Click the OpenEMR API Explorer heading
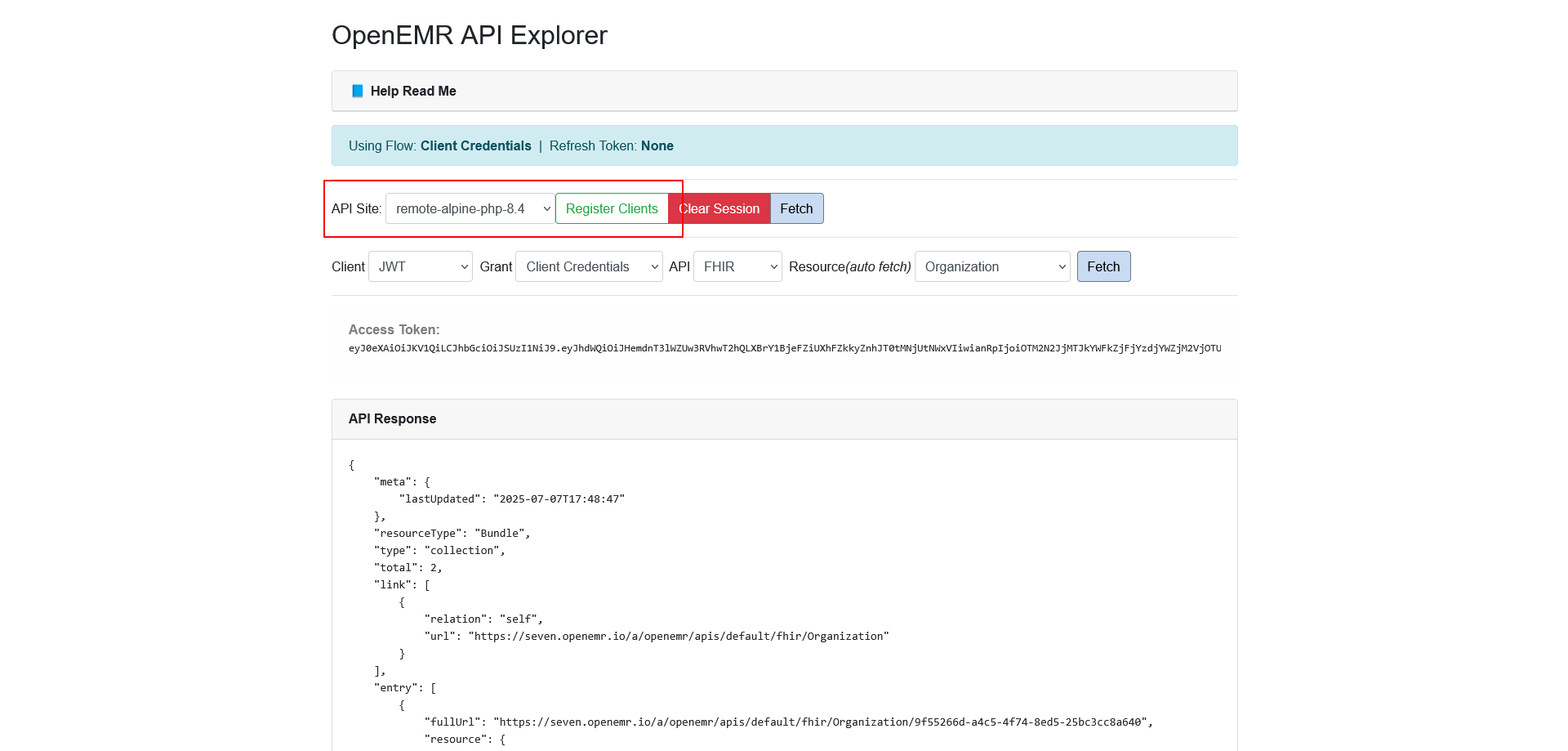 tap(470, 35)
